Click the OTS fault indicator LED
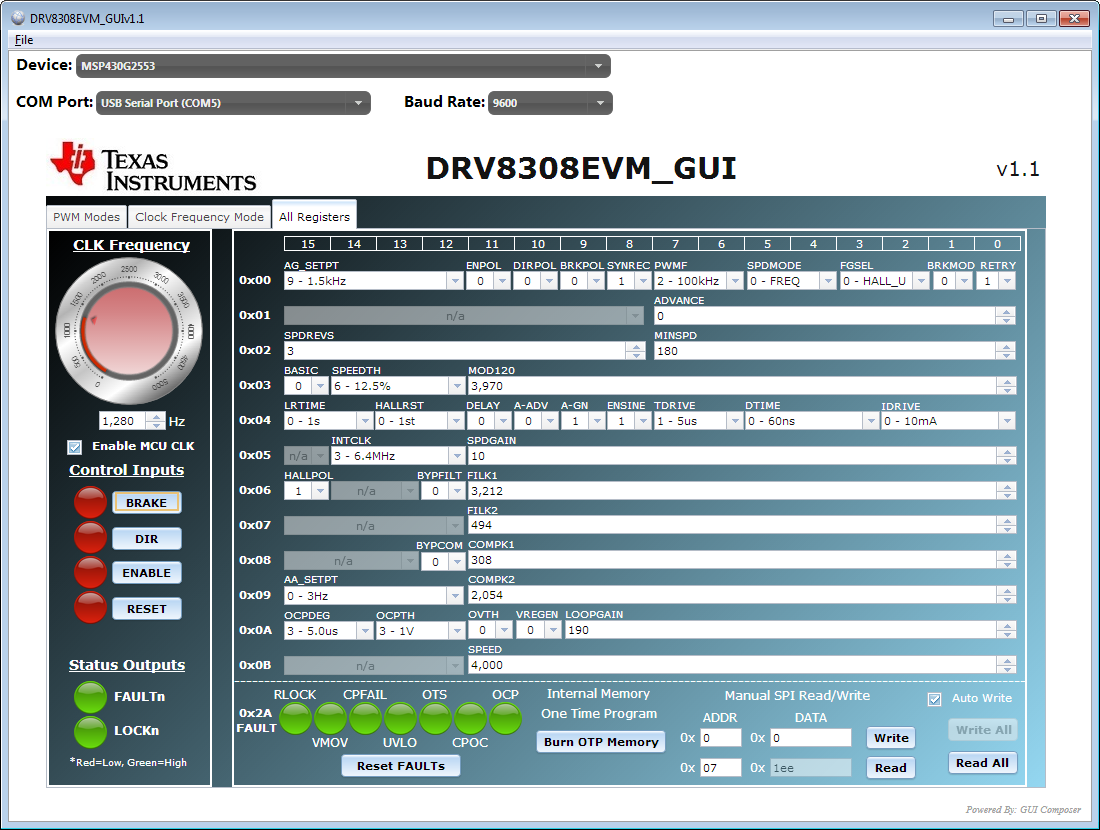 tap(436, 718)
